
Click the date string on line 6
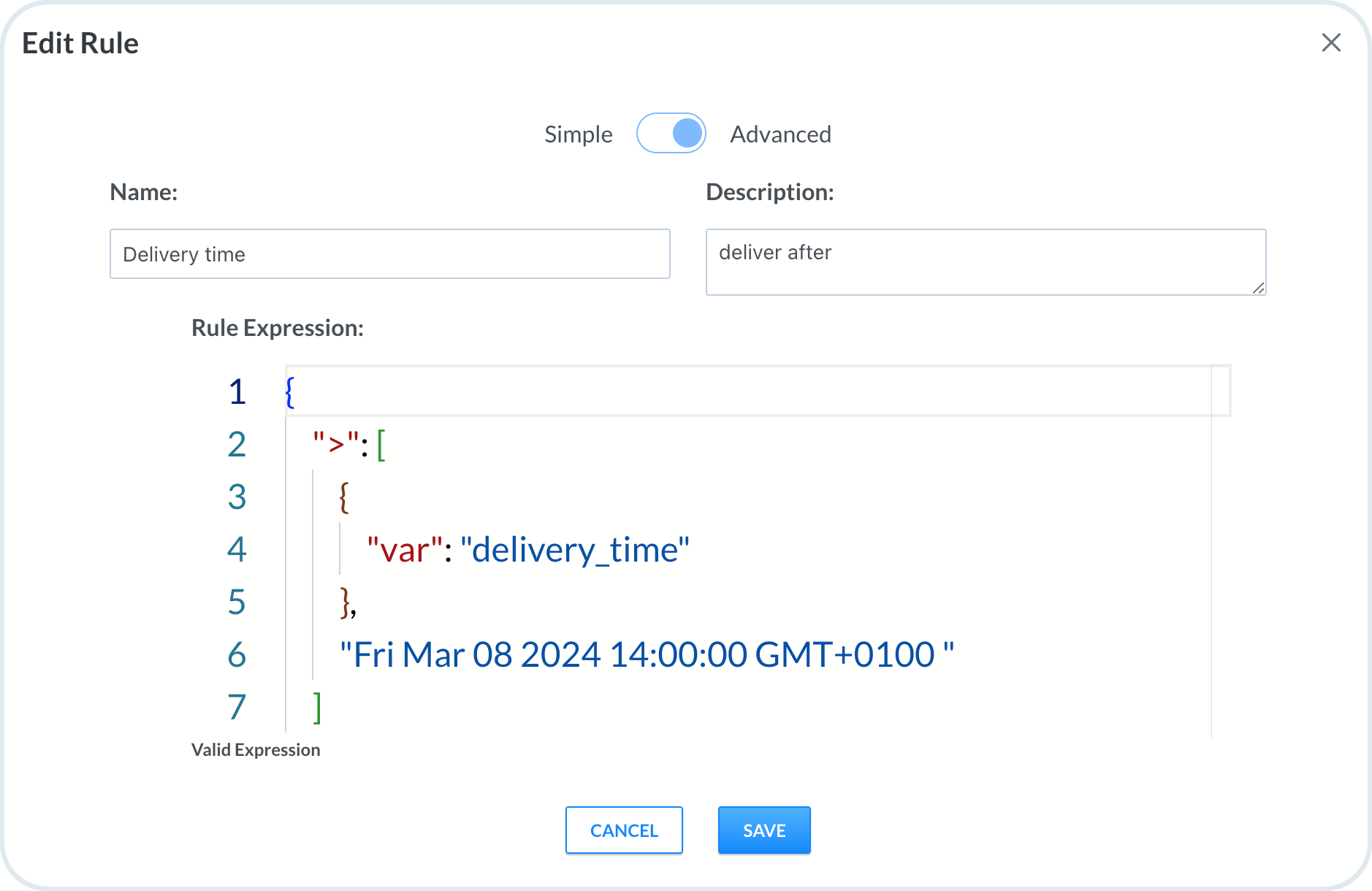pos(647,655)
